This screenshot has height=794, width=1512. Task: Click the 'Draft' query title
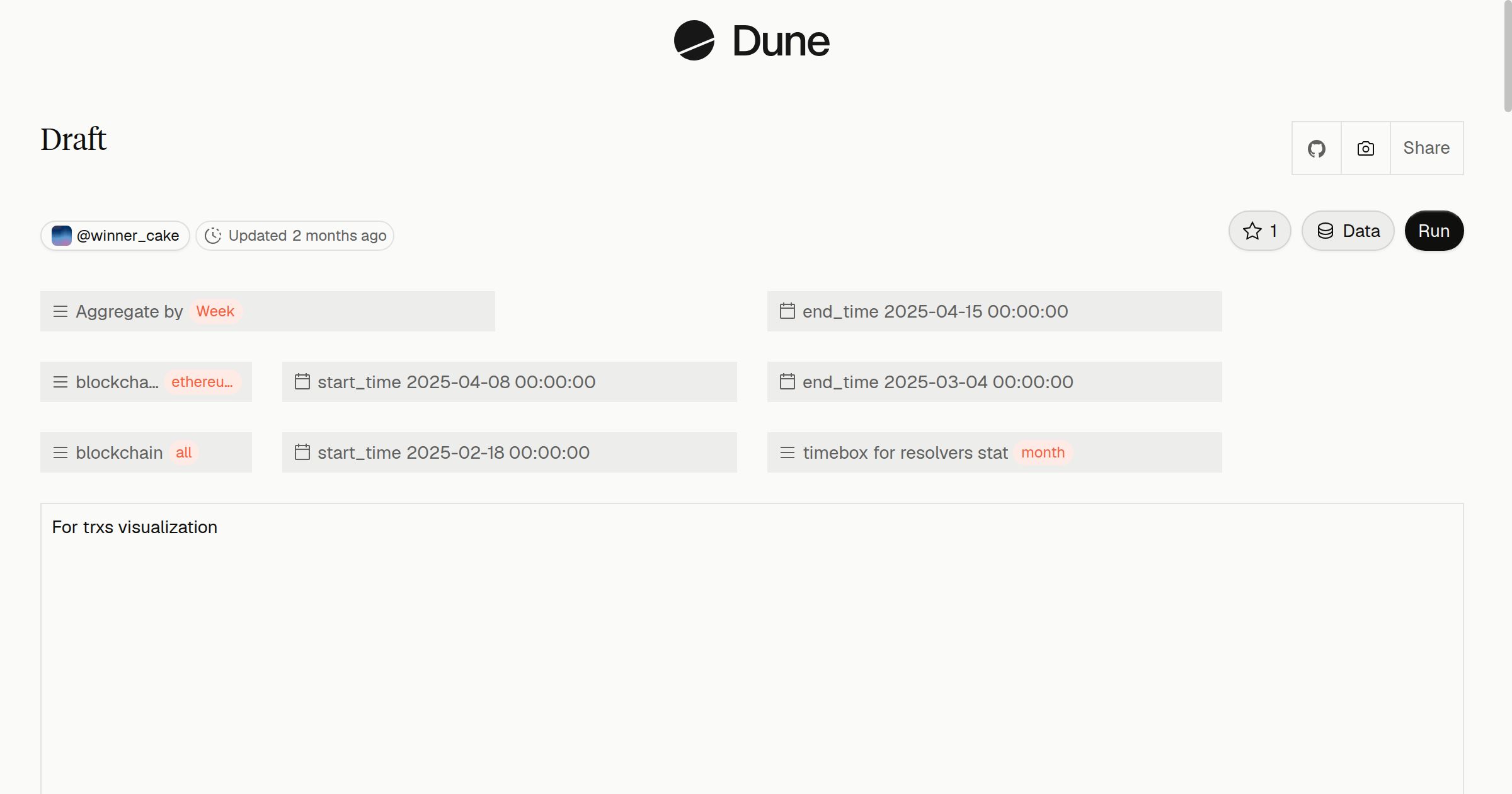(74, 139)
